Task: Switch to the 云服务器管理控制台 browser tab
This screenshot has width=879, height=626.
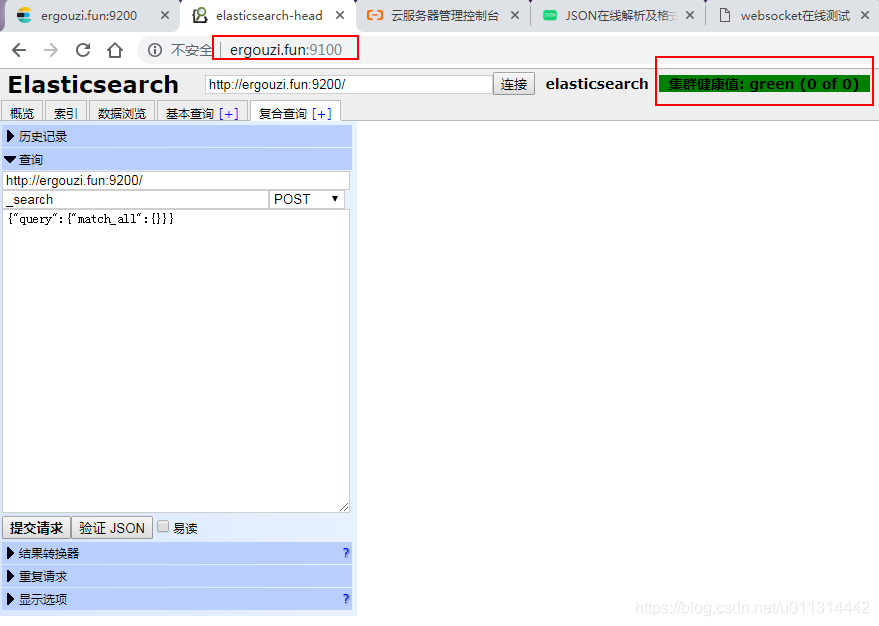Action: click(x=445, y=16)
